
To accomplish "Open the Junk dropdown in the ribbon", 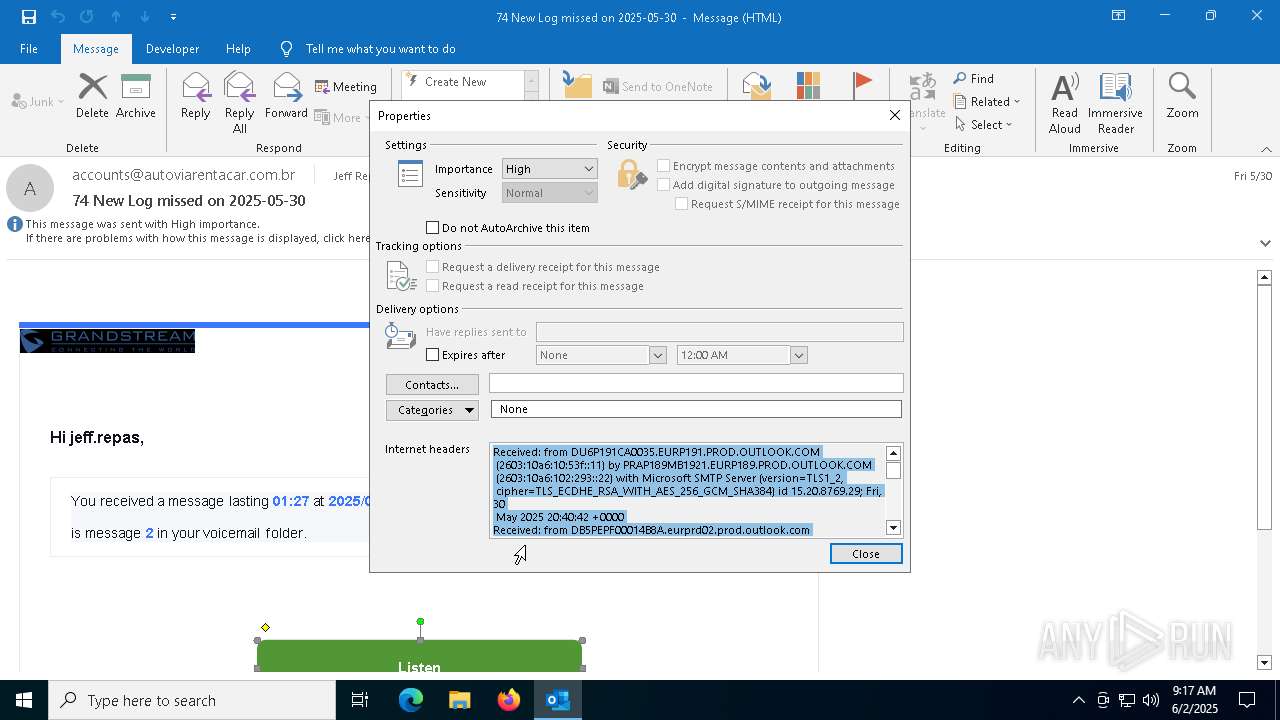I will [x=38, y=101].
